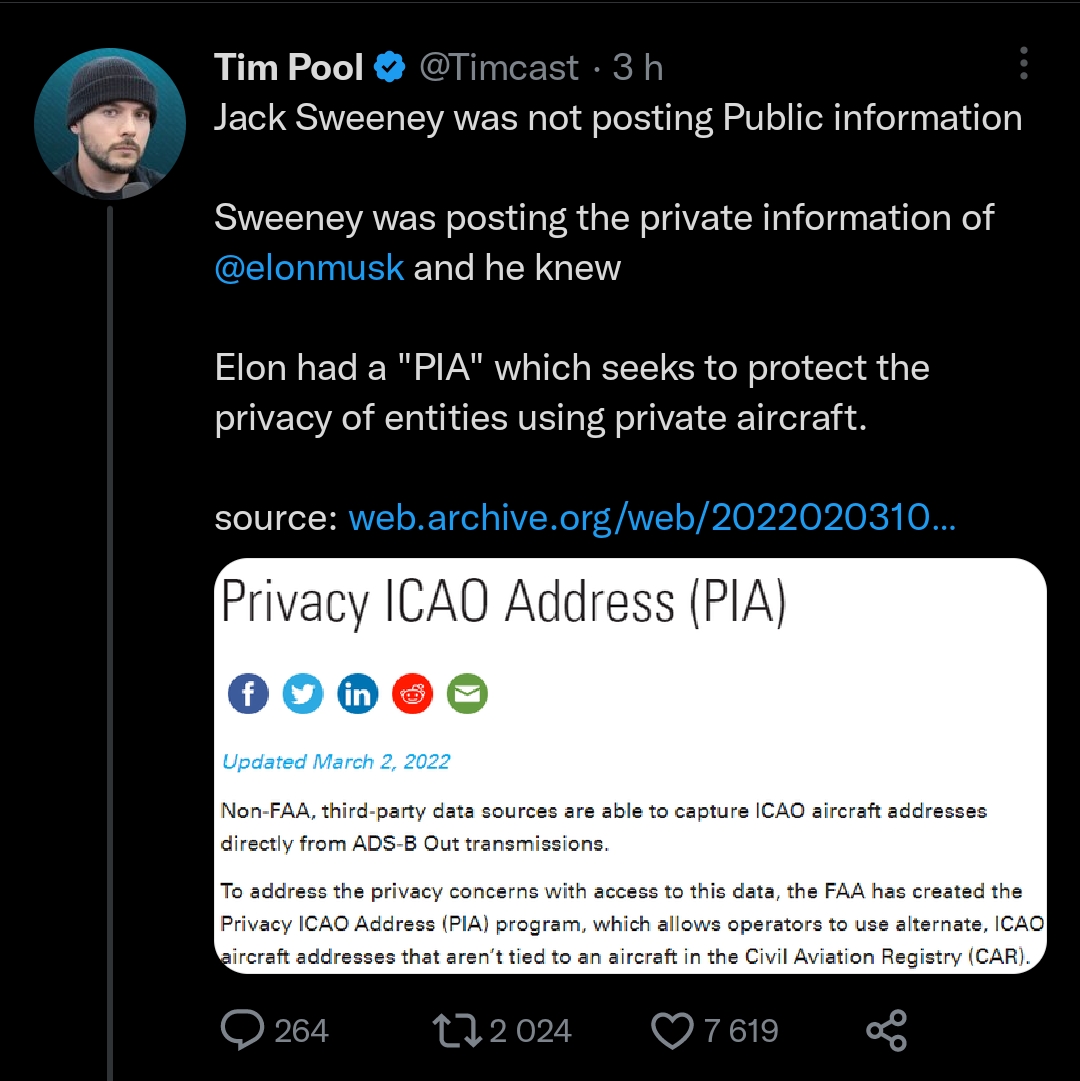This screenshot has height=1081, width=1080.
Task: Click the blue verified badge
Action: tap(389, 67)
